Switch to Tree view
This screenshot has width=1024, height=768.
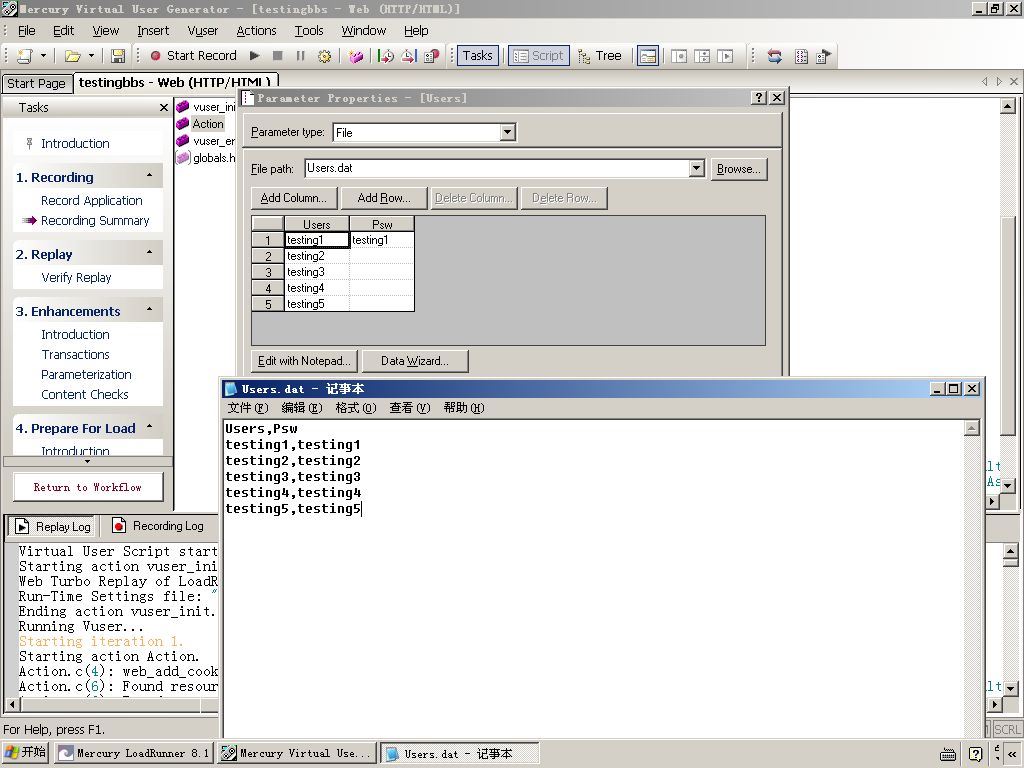(x=600, y=56)
